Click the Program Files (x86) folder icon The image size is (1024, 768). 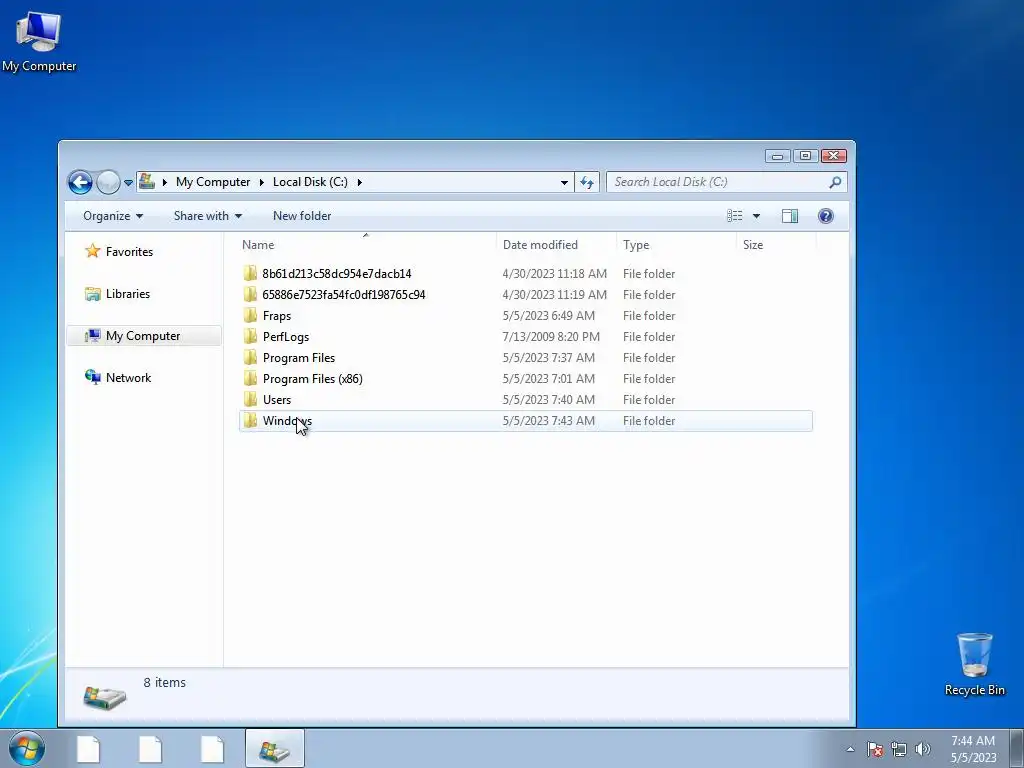coord(250,379)
